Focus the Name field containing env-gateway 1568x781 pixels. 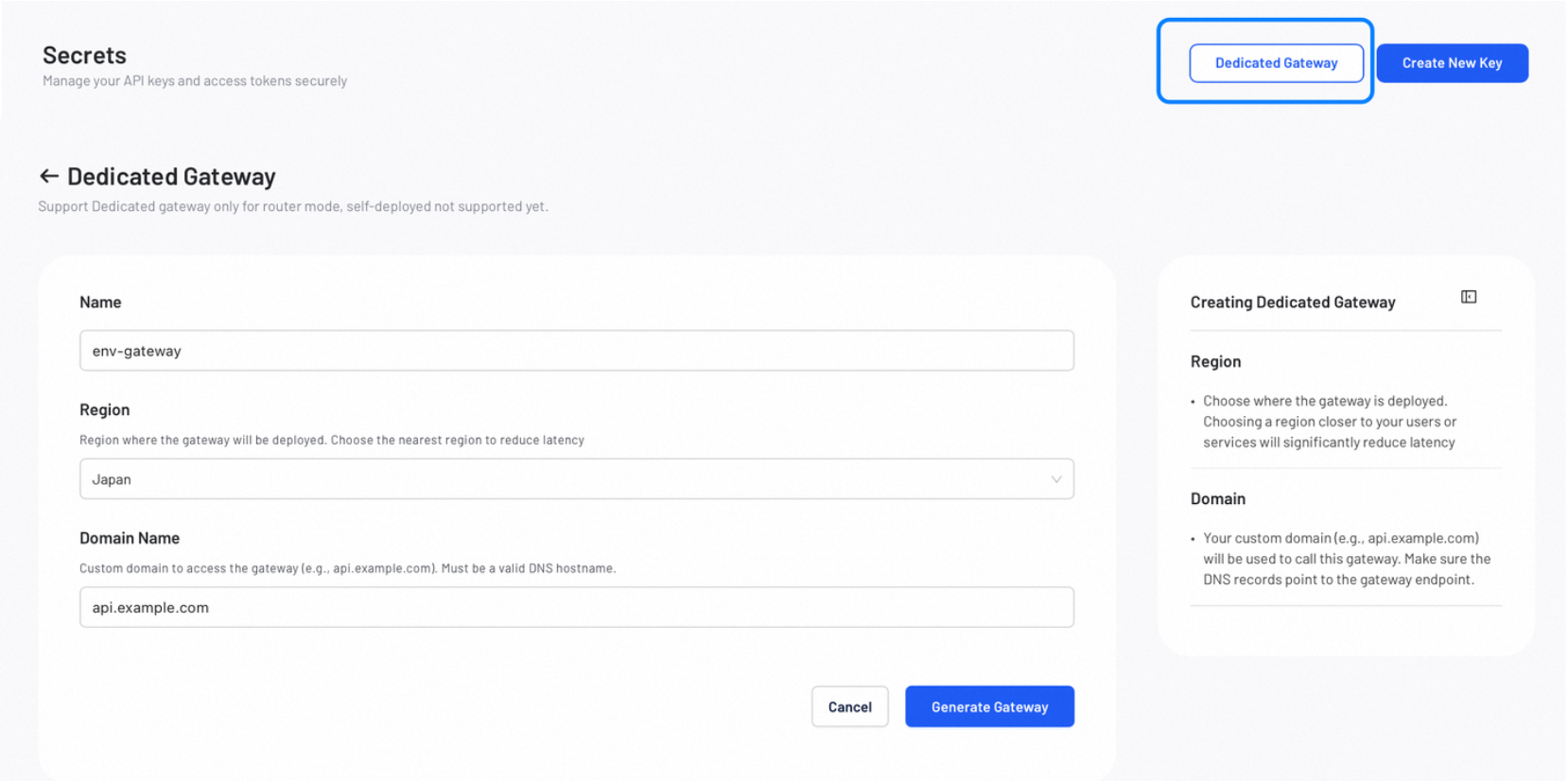click(x=577, y=351)
